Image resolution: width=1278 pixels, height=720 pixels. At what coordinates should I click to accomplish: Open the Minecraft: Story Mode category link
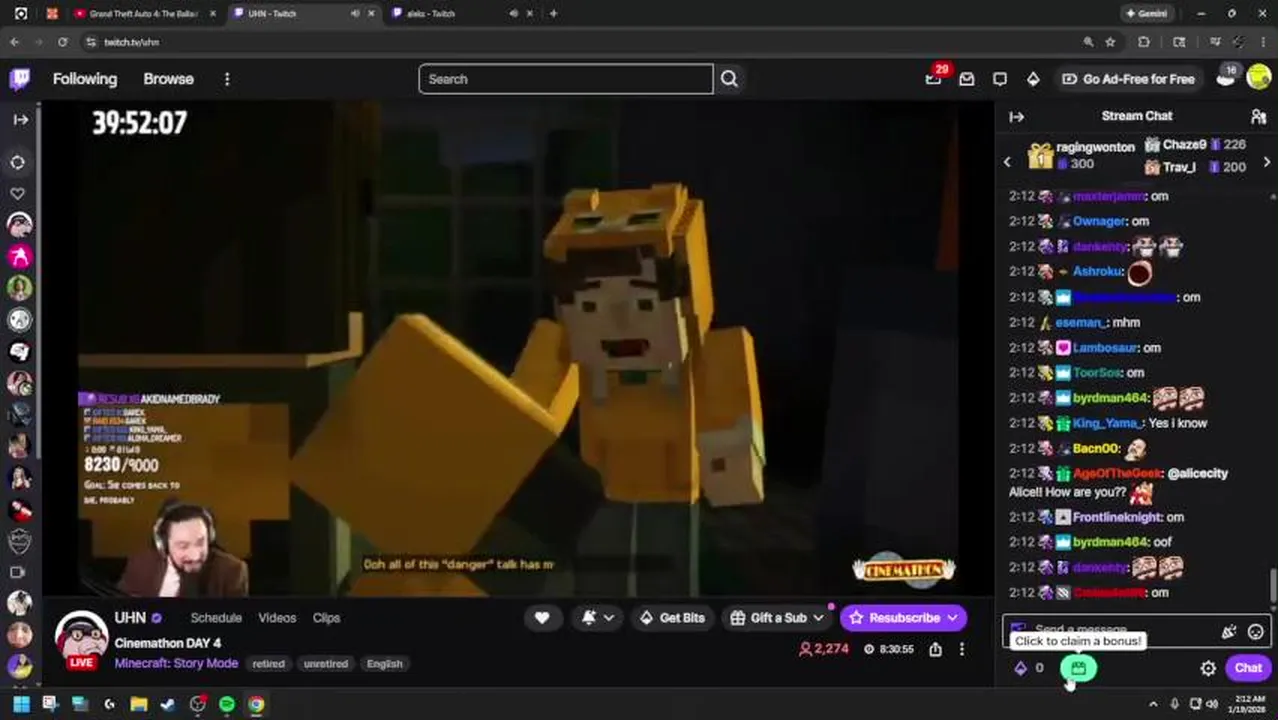click(x=176, y=663)
